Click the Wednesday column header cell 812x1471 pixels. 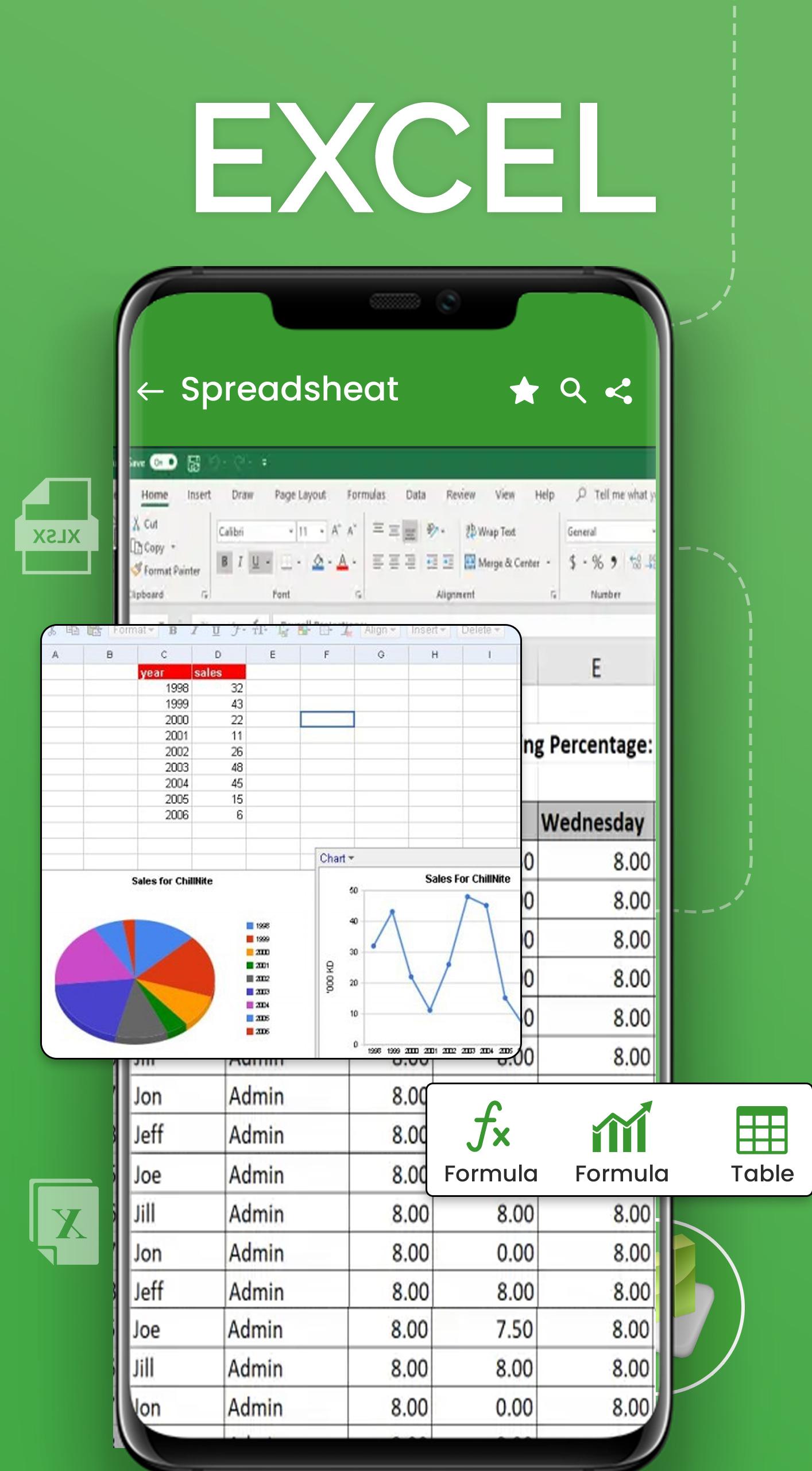[596, 822]
